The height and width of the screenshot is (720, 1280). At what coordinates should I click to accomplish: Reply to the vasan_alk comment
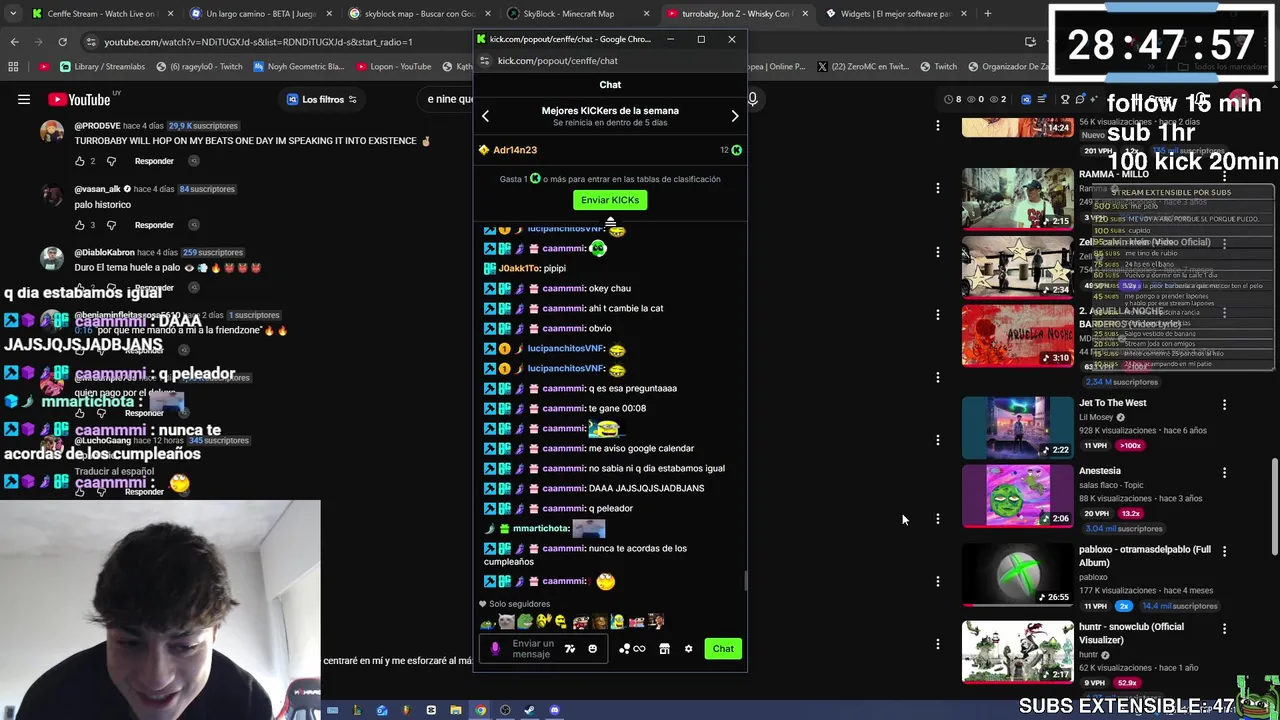[x=154, y=225]
